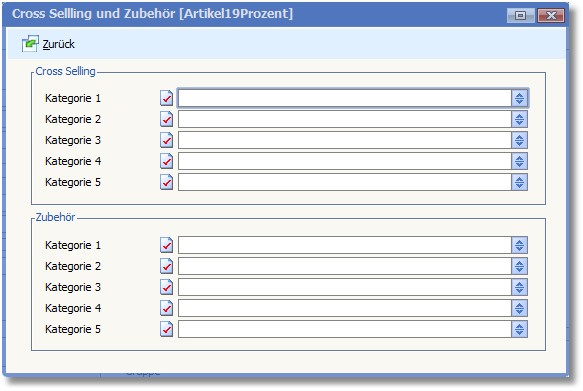The height and width of the screenshot is (391, 583).
Task: Click checkmark document icon for Cross Selling Kategorie 5
Action: [x=167, y=182]
